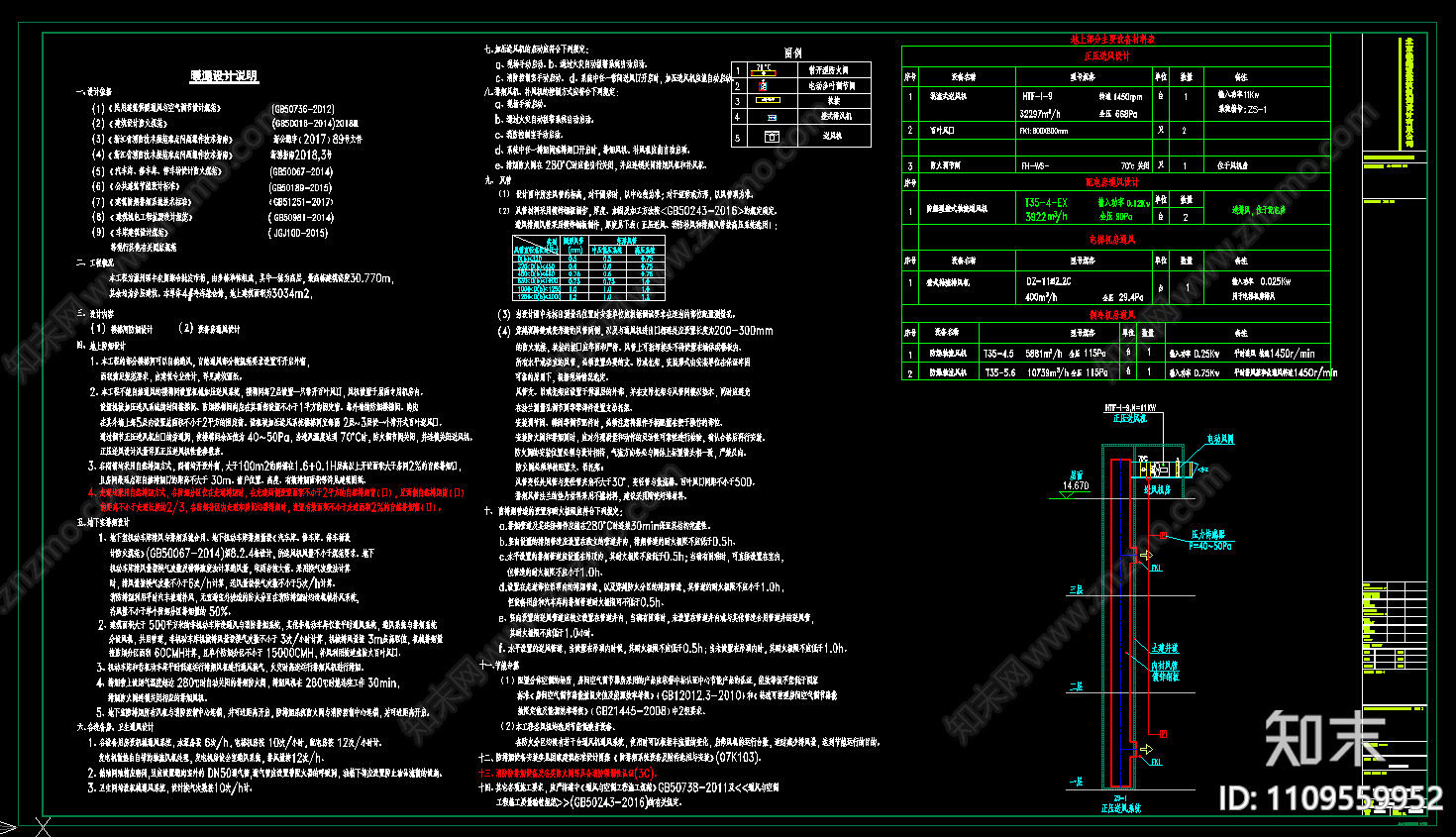The image size is (1456, 837).
Task: Select the floor area value 3034m2
Action: (290, 294)
